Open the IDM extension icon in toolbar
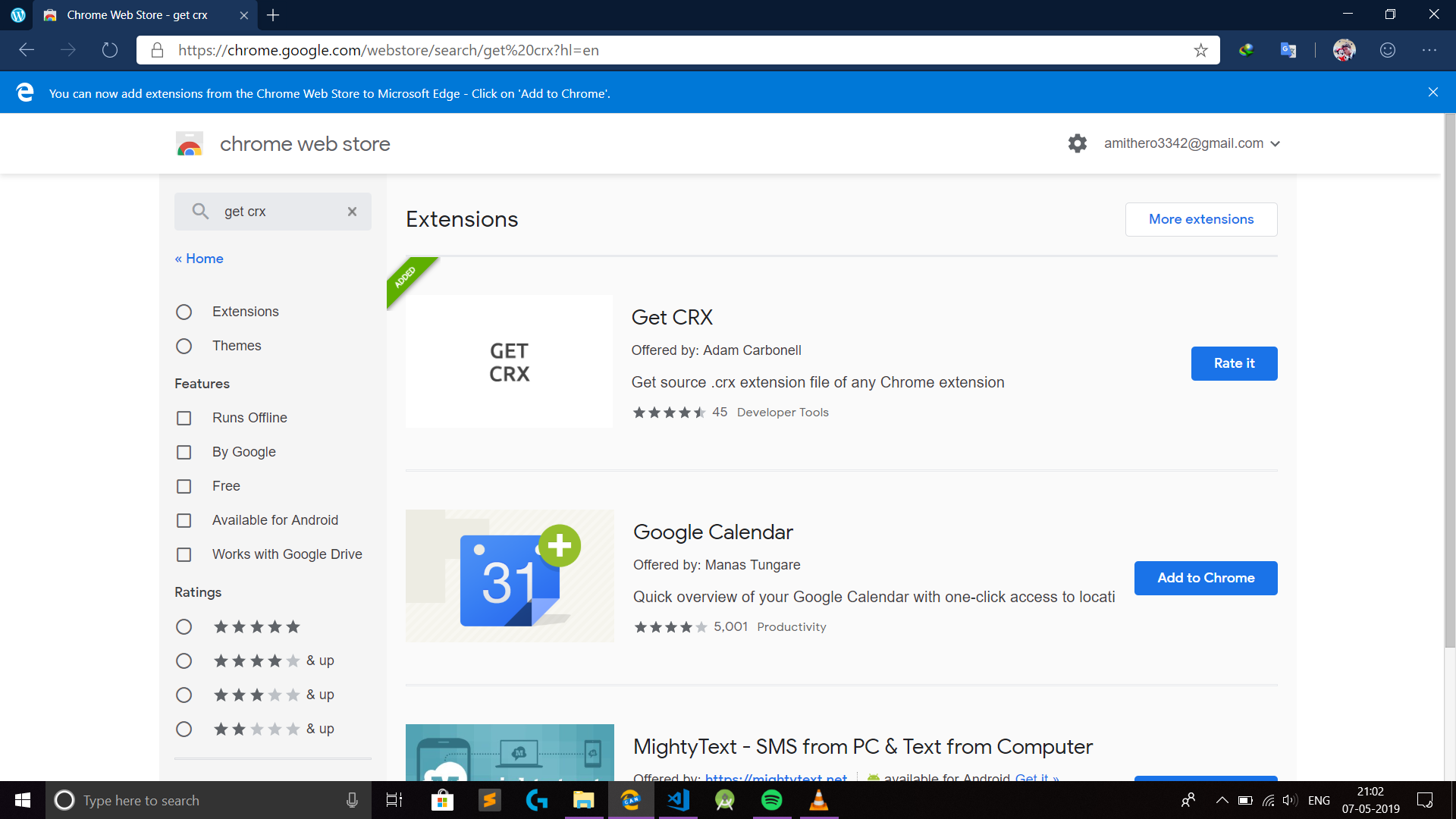 click(1246, 50)
